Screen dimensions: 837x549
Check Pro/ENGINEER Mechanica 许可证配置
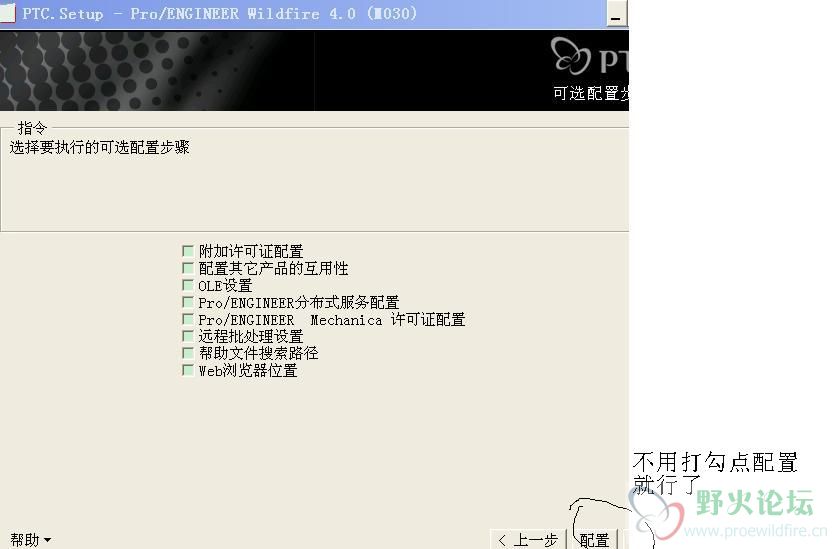pos(188,319)
